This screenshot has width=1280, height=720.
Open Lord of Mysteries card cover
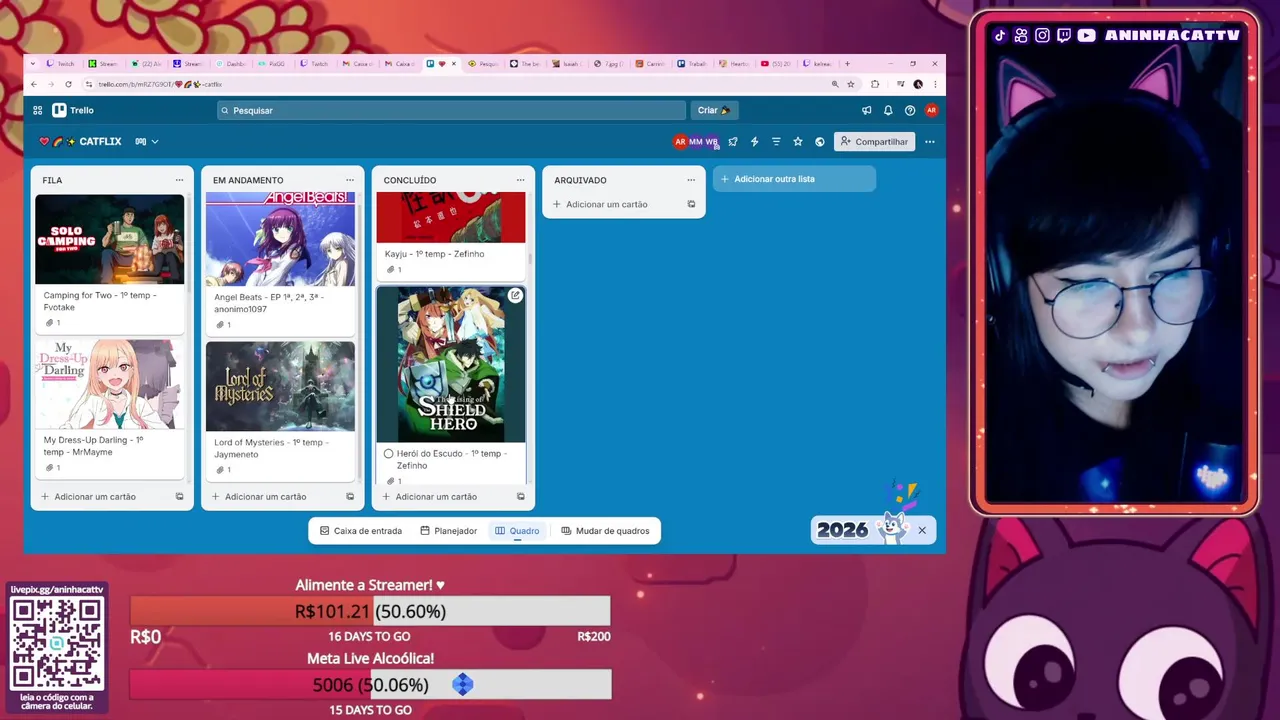(x=280, y=386)
